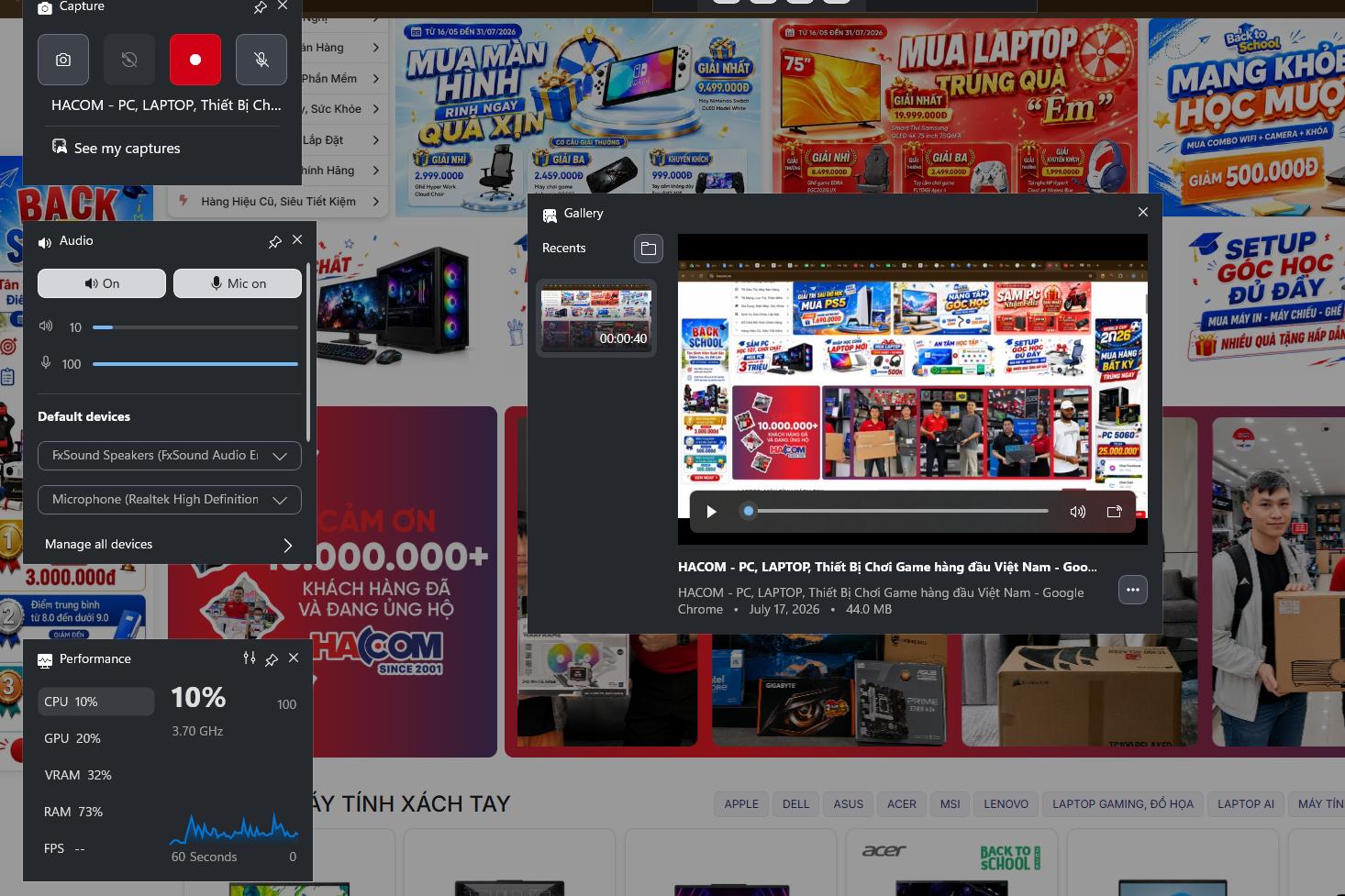Pin the Audio widget
The width and height of the screenshot is (1345, 896).
pyautogui.click(x=274, y=241)
